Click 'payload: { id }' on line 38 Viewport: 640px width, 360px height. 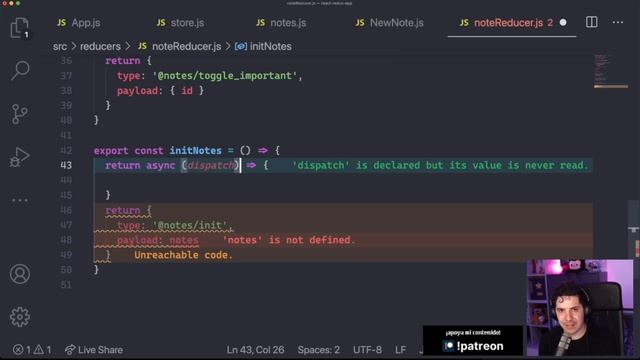[160, 91]
